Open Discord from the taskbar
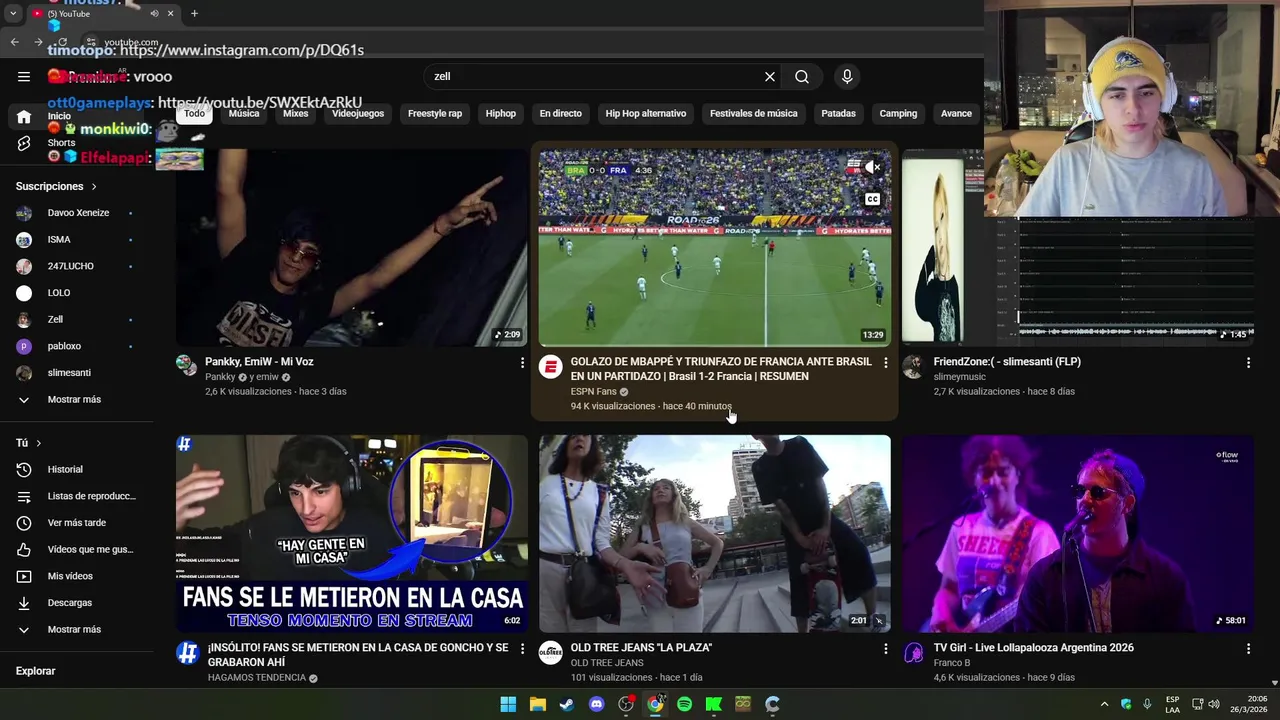Screen dimensions: 1280x720 tap(597, 704)
